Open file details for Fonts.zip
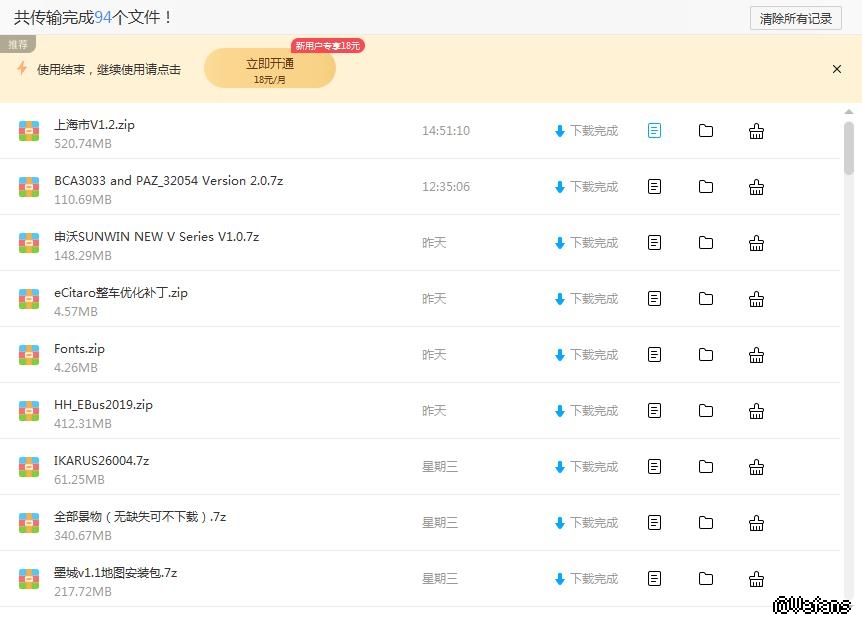This screenshot has height=626, width=862. click(654, 355)
